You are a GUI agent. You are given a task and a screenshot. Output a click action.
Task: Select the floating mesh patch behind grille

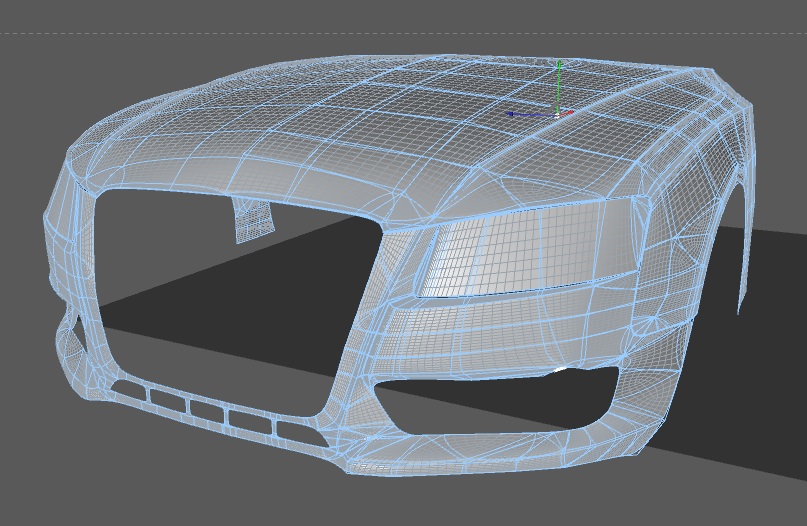(253, 220)
